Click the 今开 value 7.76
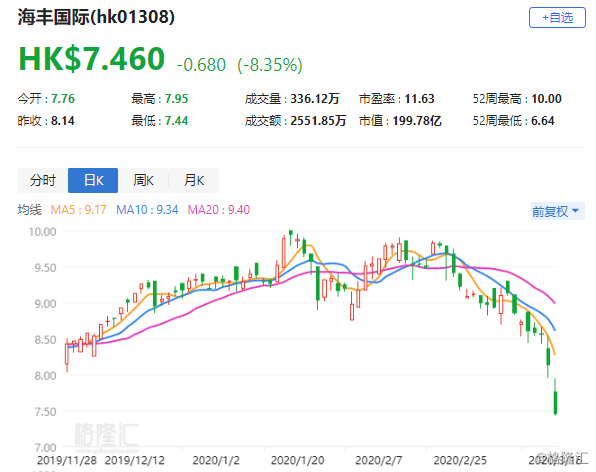The width and height of the screenshot is (596, 472). pyautogui.click(x=63, y=99)
